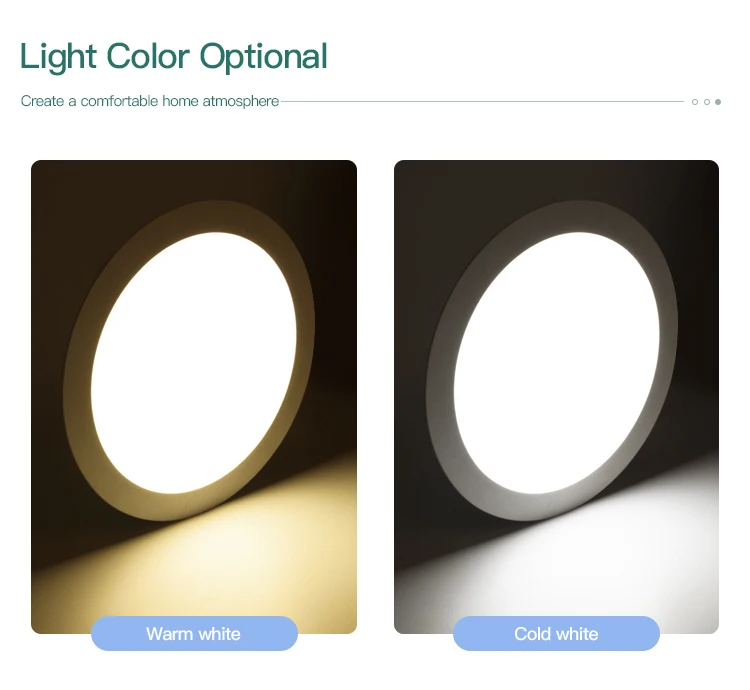Viewport: 750px width, 690px height.
Task: Click the Light Color Optional heading
Action: pyautogui.click(x=174, y=57)
